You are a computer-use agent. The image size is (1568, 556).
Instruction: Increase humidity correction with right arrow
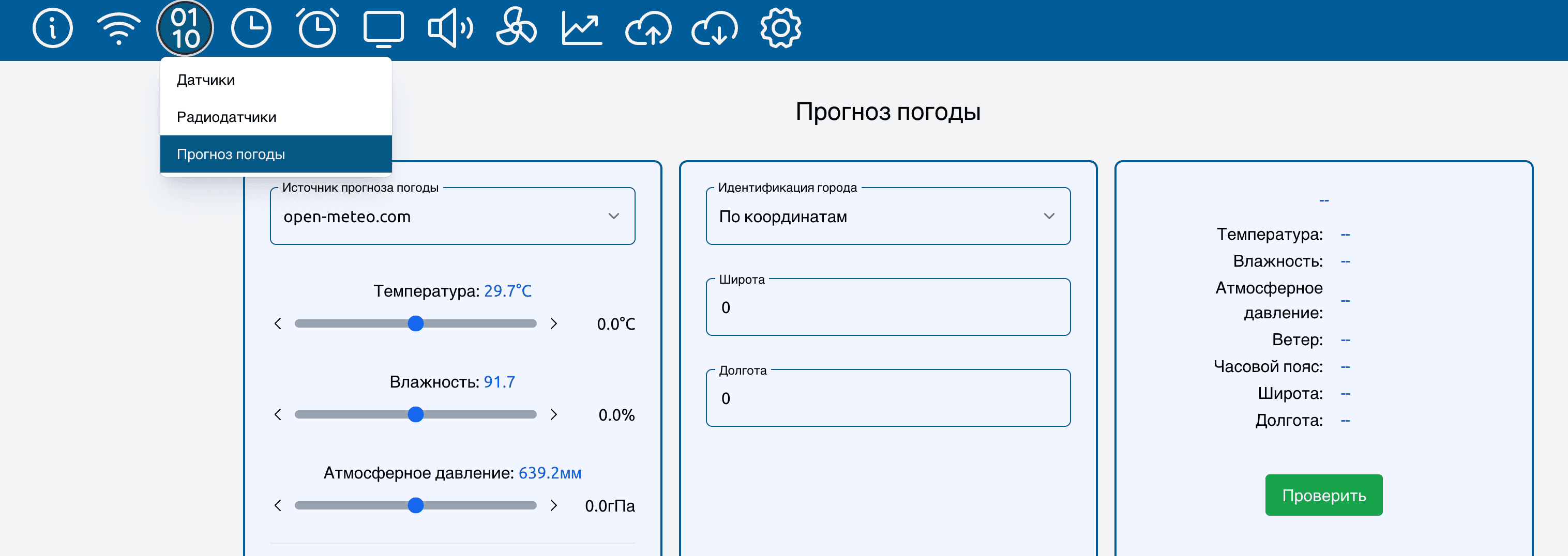coord(553,415)
